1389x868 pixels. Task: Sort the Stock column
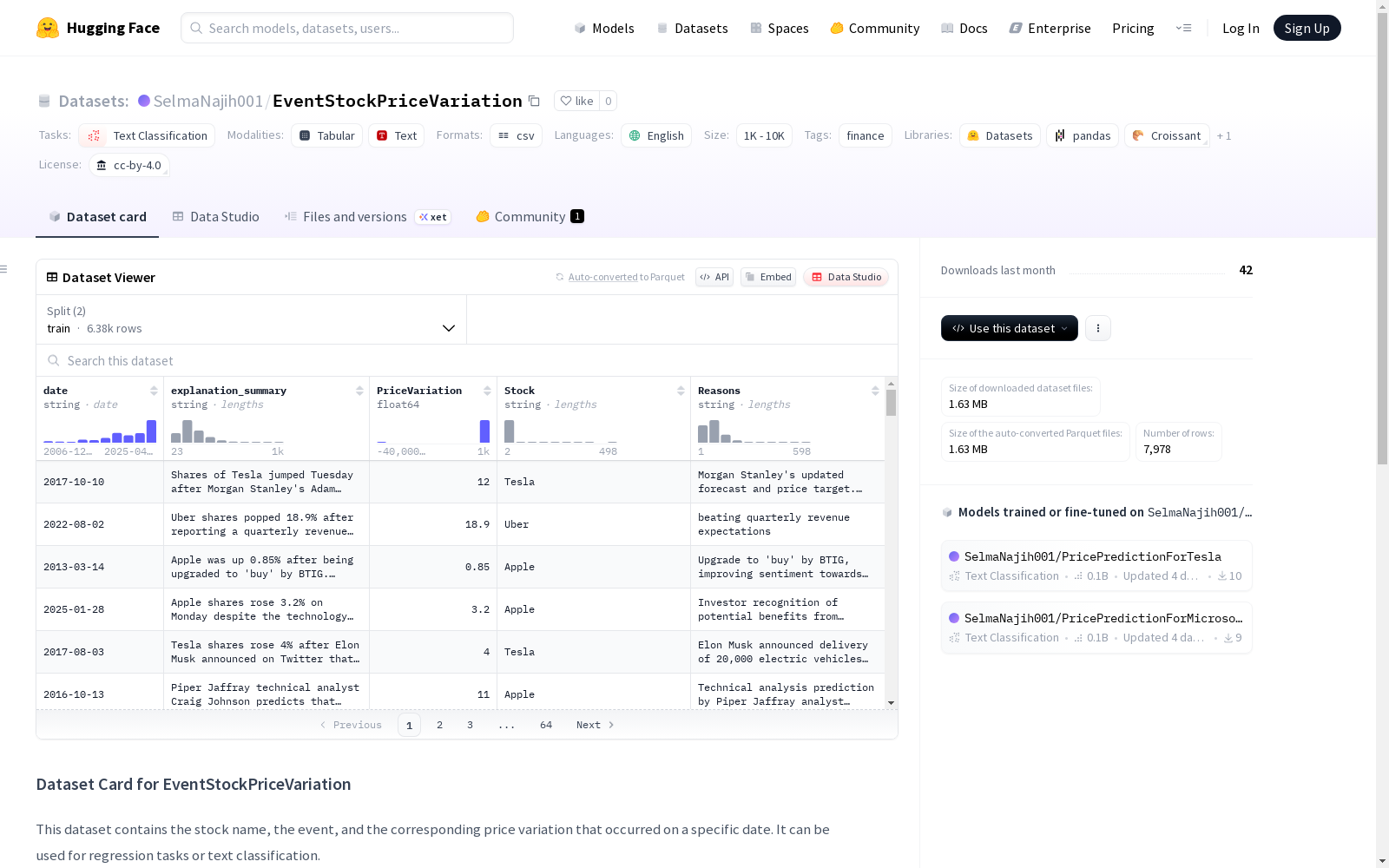click(x=681, y=391)
